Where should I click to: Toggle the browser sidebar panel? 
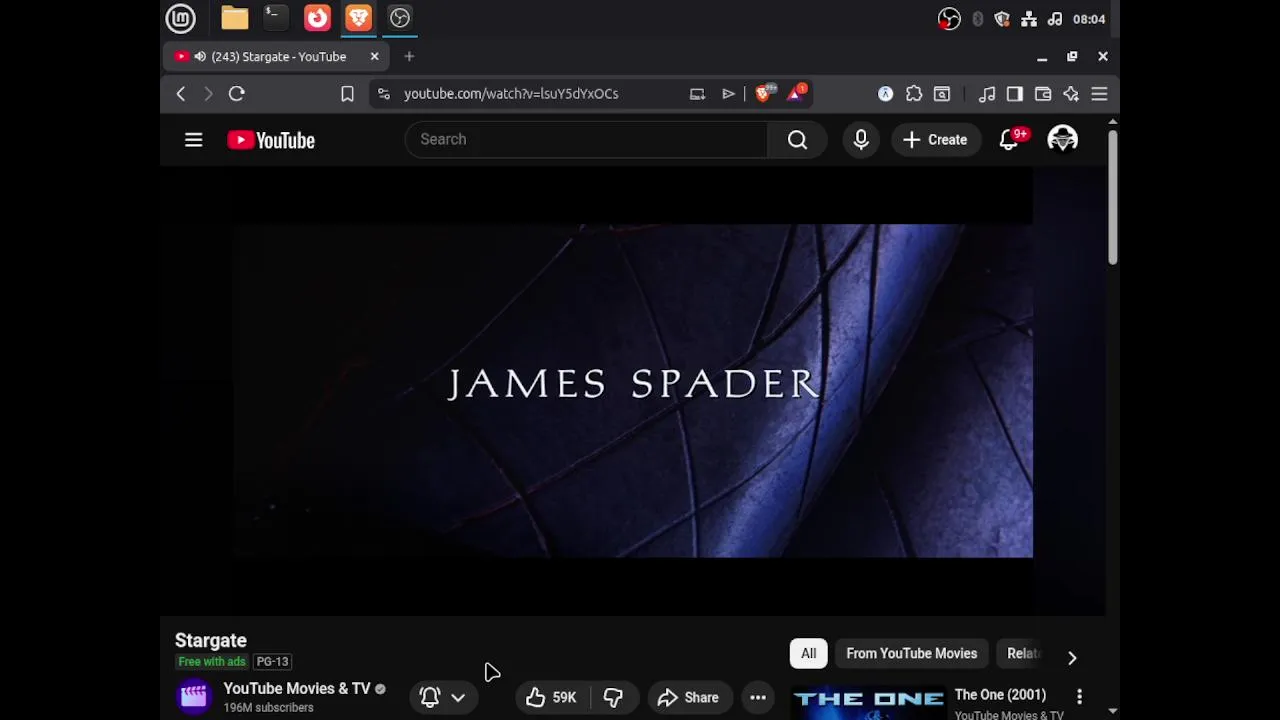[1015, 94]
